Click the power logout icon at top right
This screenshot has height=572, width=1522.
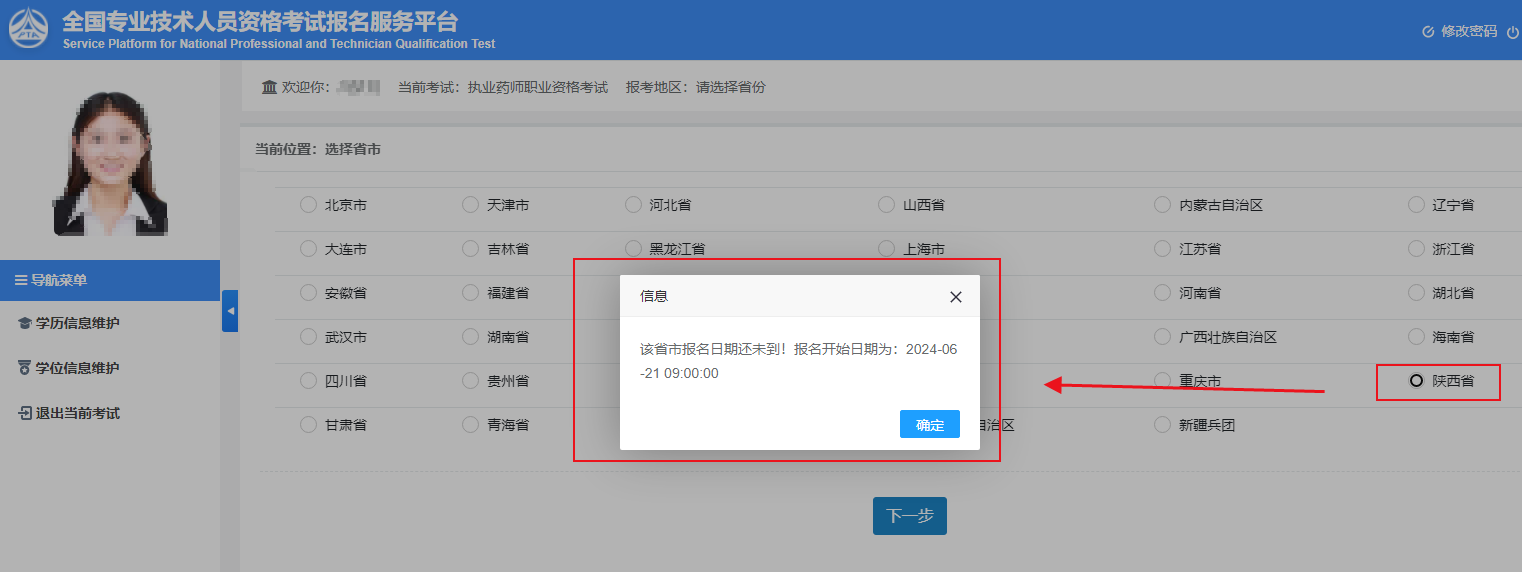click(1512, 32)
